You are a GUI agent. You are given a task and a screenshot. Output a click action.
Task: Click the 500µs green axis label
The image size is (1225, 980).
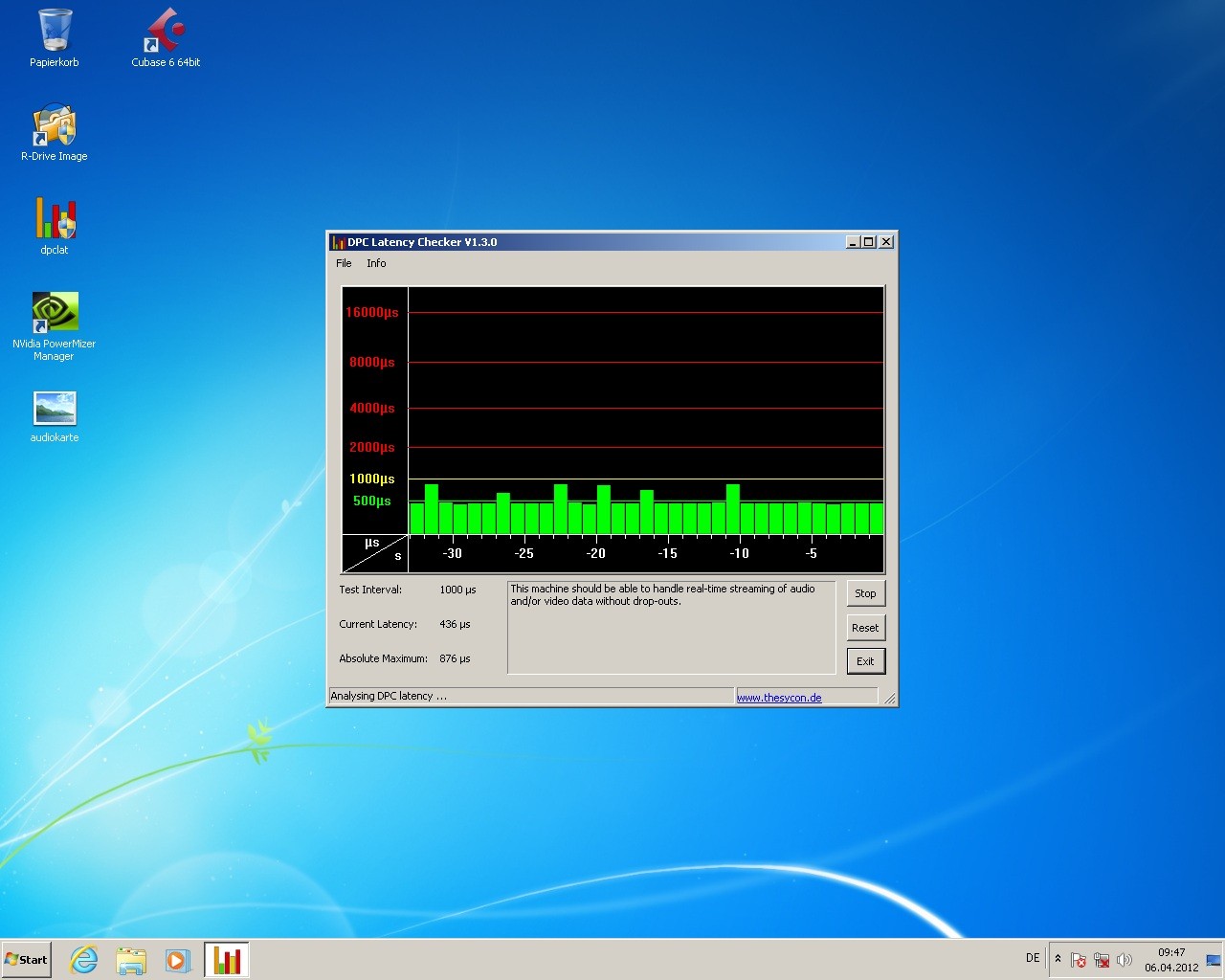point(372,501)
